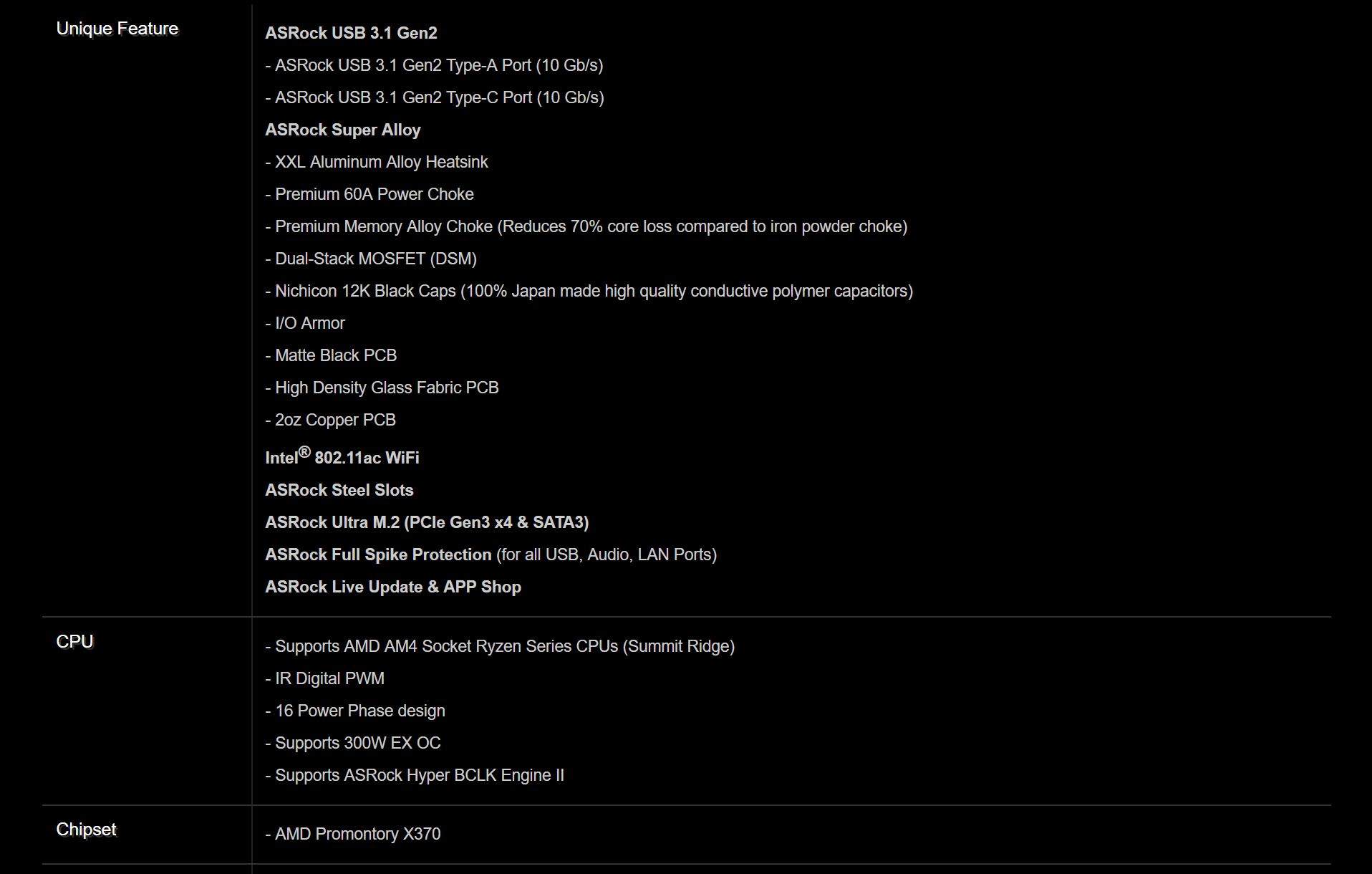Click the CPU row label
Screen dimensions: 1372x874
tap(75, 642)
